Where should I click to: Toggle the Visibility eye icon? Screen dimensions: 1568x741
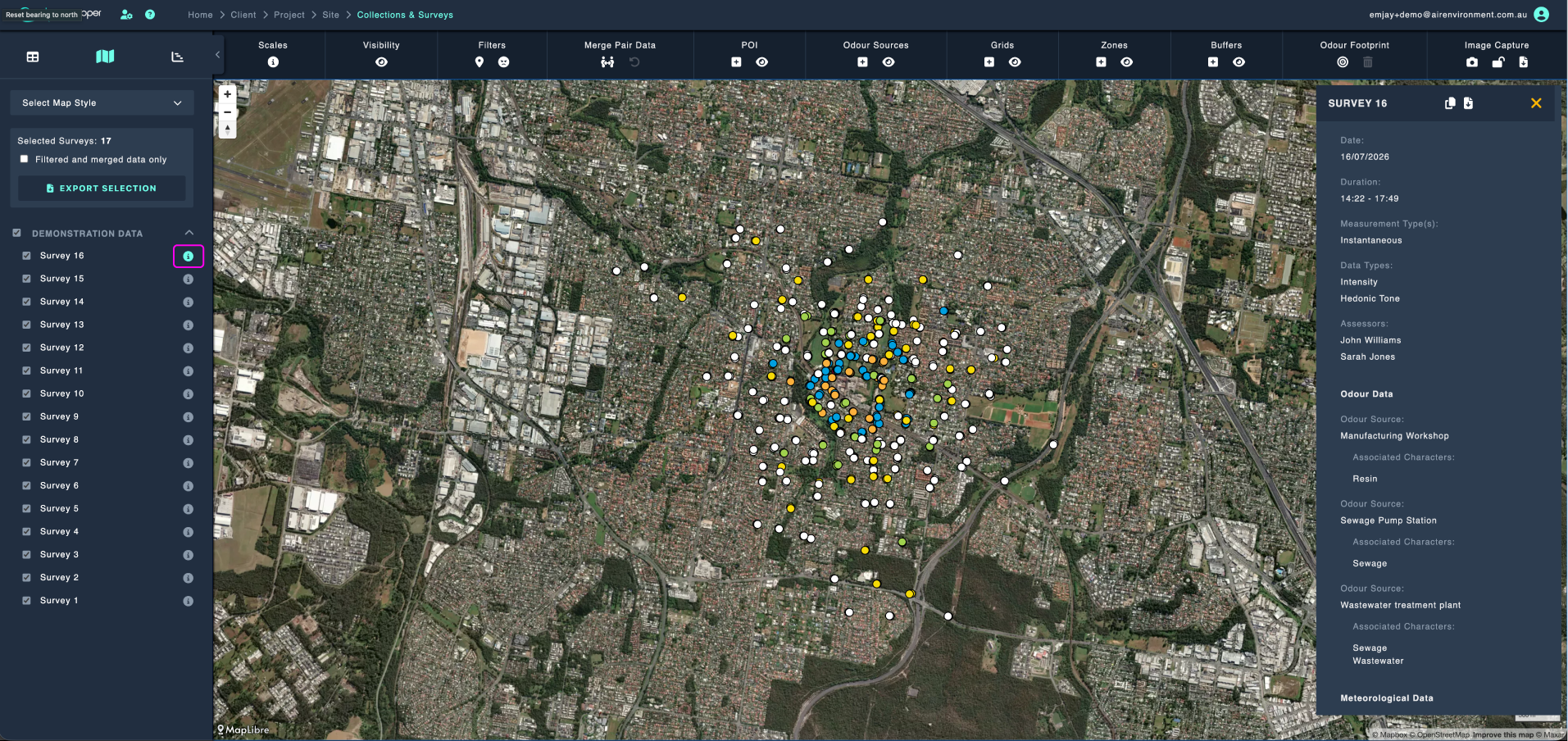(382, 62)
